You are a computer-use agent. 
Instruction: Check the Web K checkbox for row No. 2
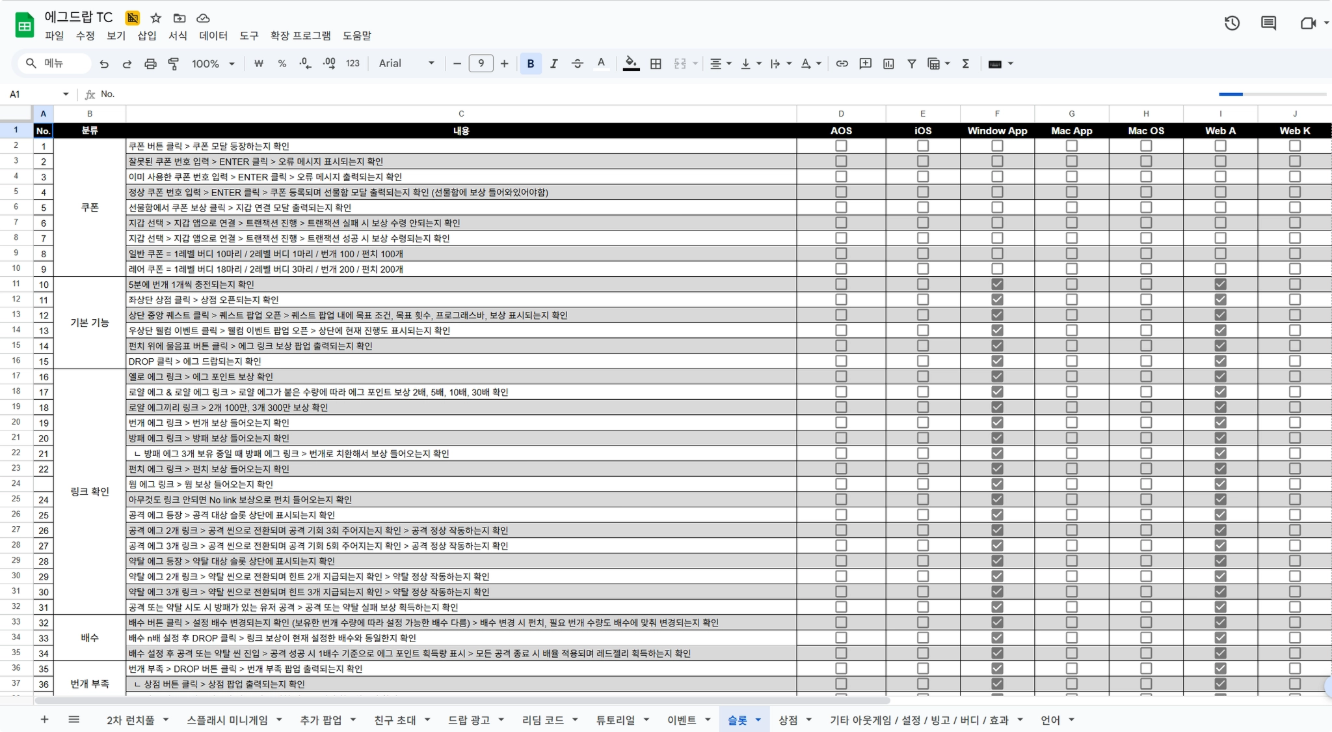(1295, 161)
